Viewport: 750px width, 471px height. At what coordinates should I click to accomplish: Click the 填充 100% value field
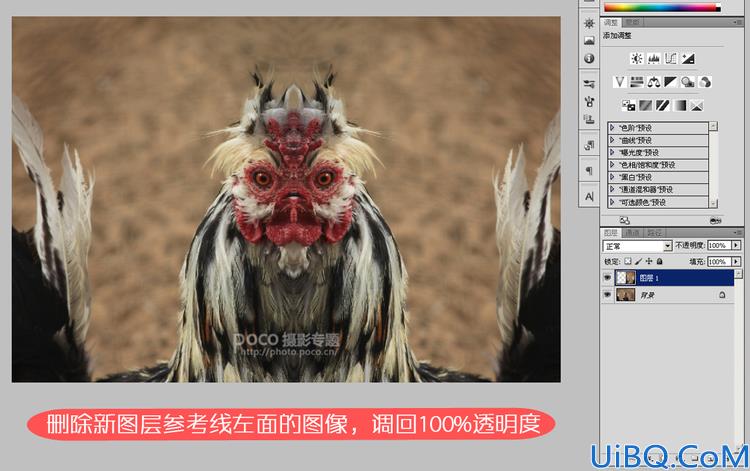(x=719, y=262)
